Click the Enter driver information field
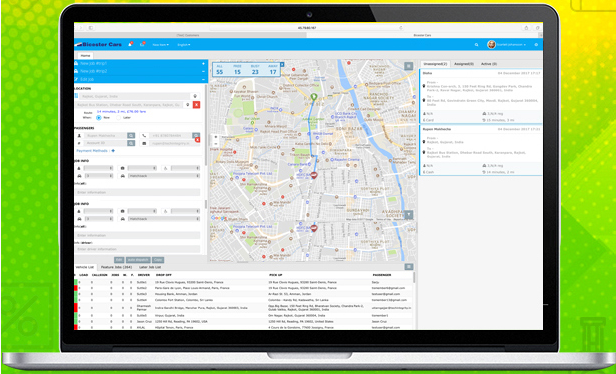616x374 pixels. click(139, 249)
